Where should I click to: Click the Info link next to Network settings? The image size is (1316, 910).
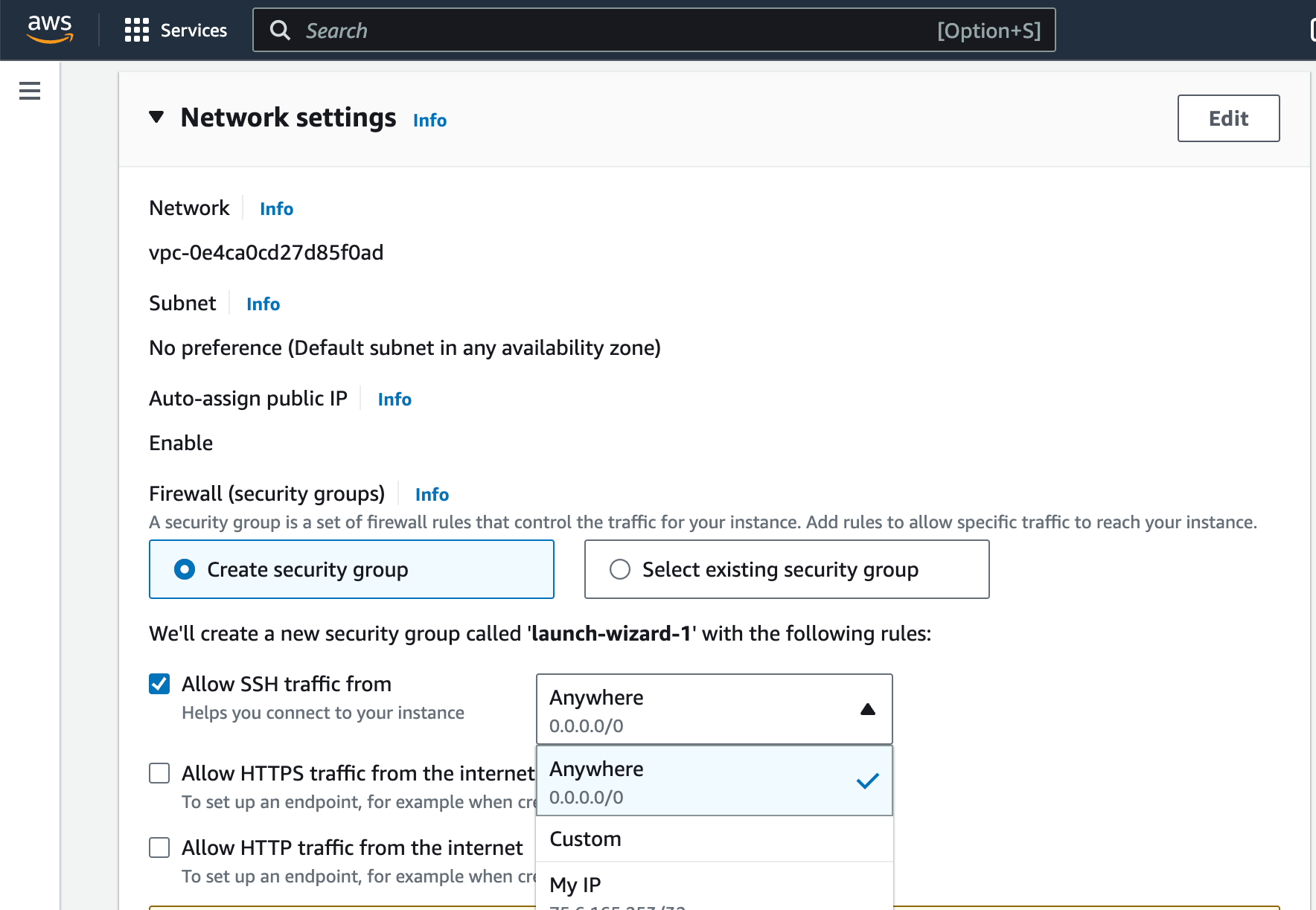pos(429,121)
